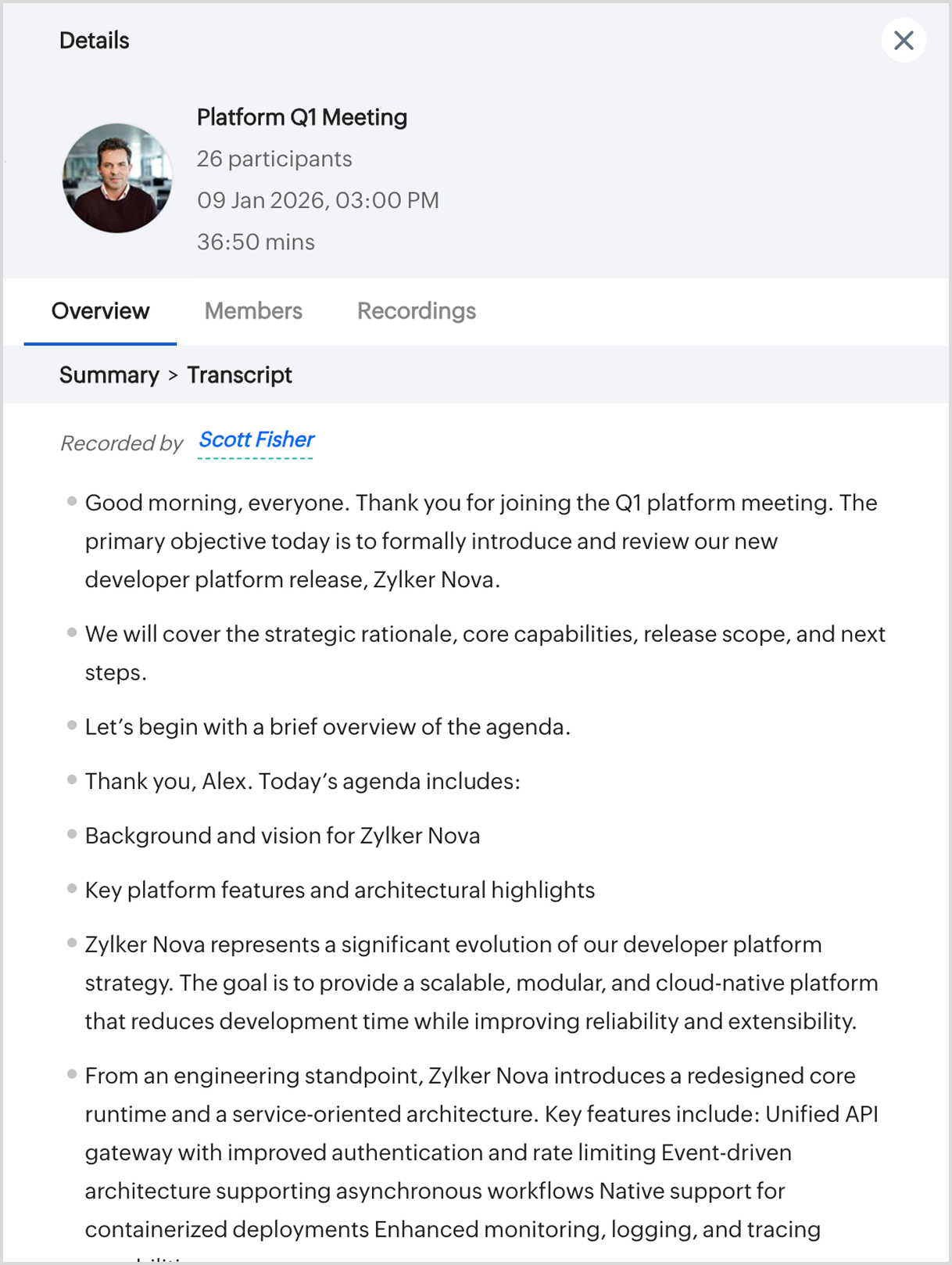Click the 36:50 mins duration text

(256, 242)
